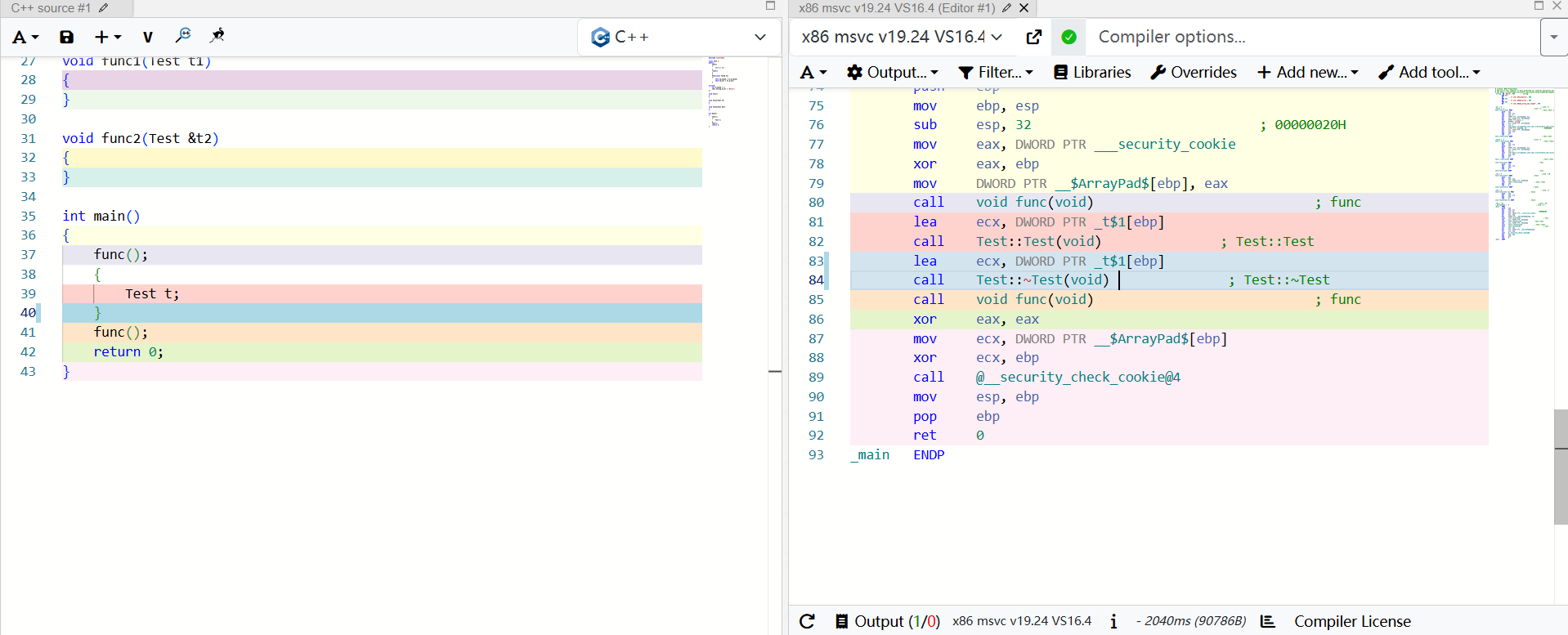The height and width of the screenshot is (635, 1568).
Task: Open the Compiler License link
Action: pos(1352,621)
